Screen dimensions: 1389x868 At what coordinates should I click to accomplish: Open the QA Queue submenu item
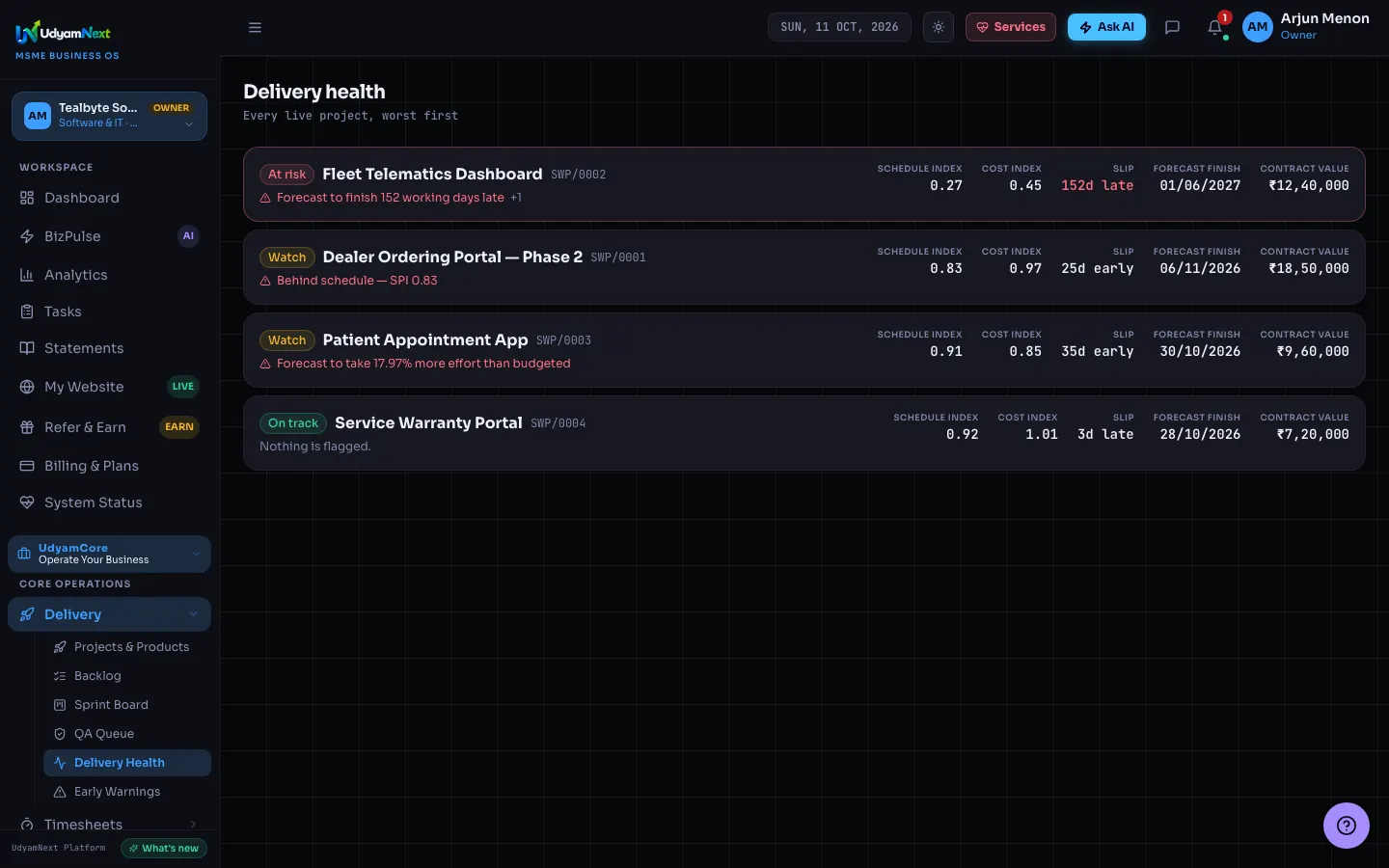click(x=127, y=734)
